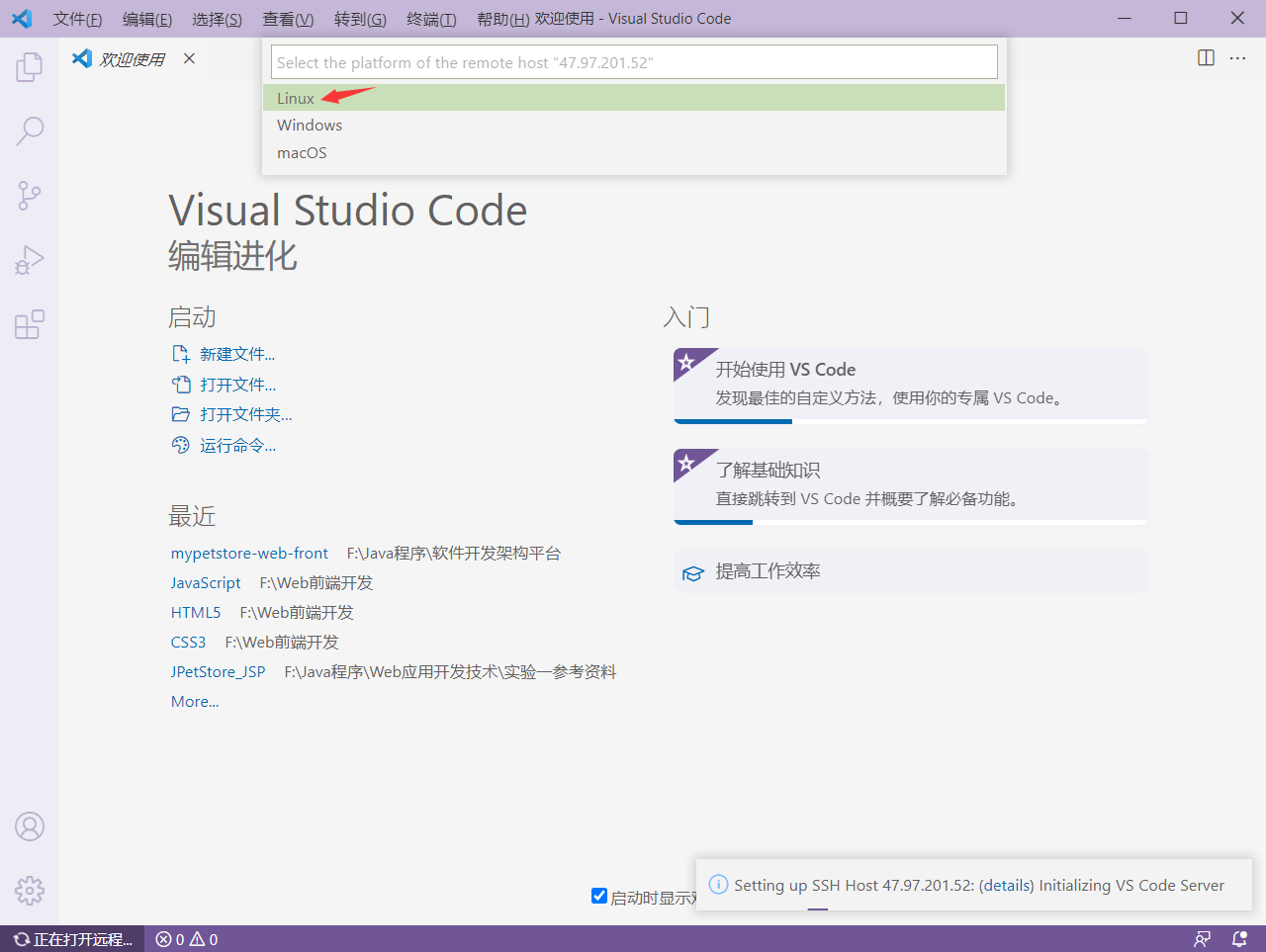Click the 开始使用 VS Code progress bar
This screenshot has height=952, width=1266.
pos(911,421)
